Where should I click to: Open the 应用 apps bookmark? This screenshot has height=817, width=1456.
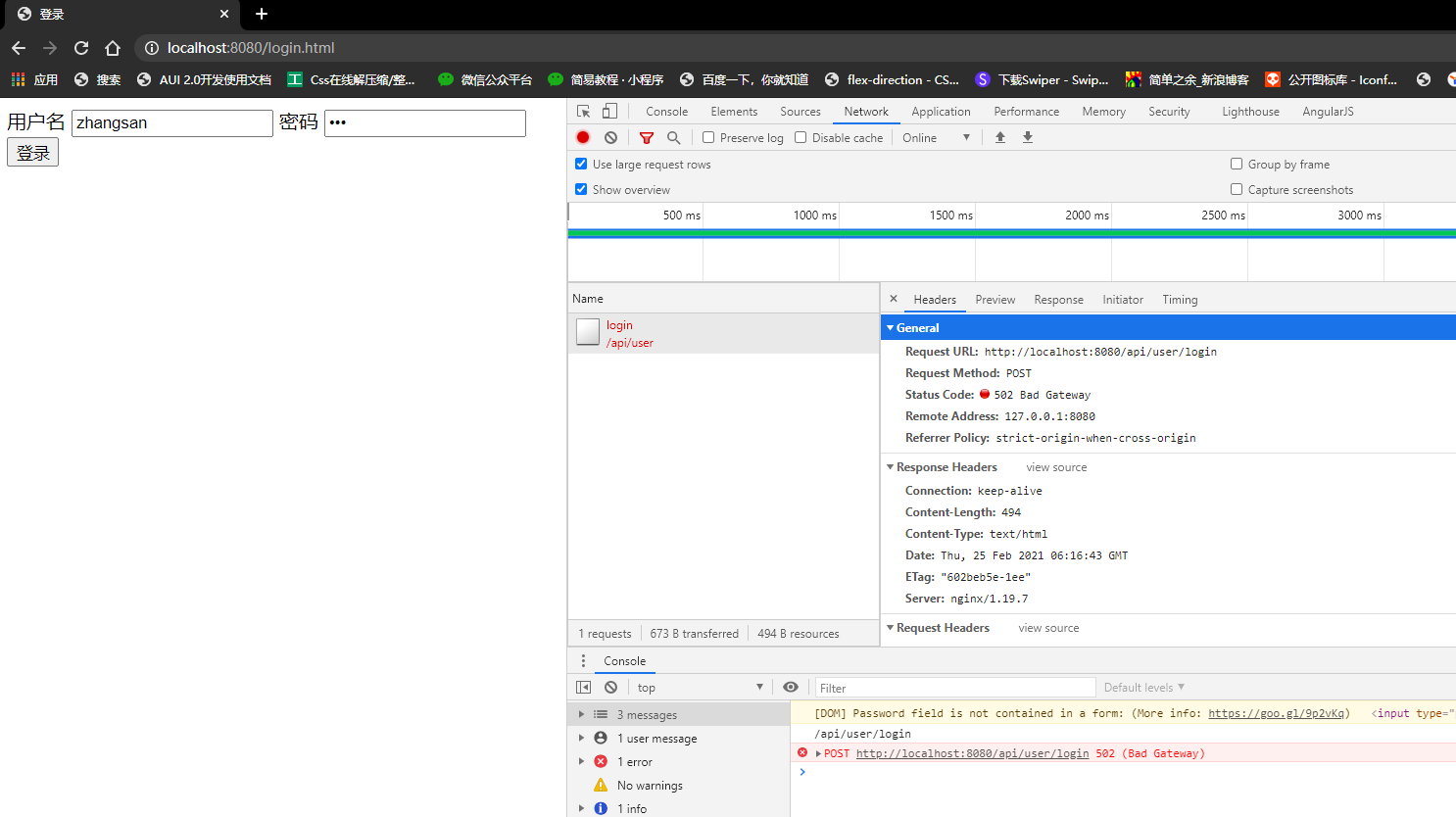point(34,79)
